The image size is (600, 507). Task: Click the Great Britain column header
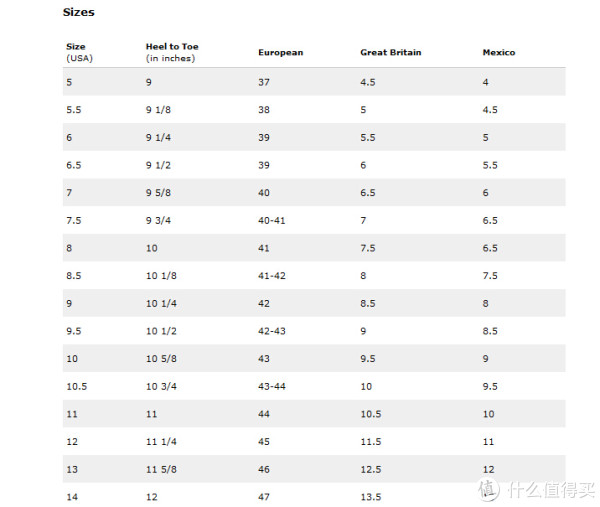(x=390, y=52)
